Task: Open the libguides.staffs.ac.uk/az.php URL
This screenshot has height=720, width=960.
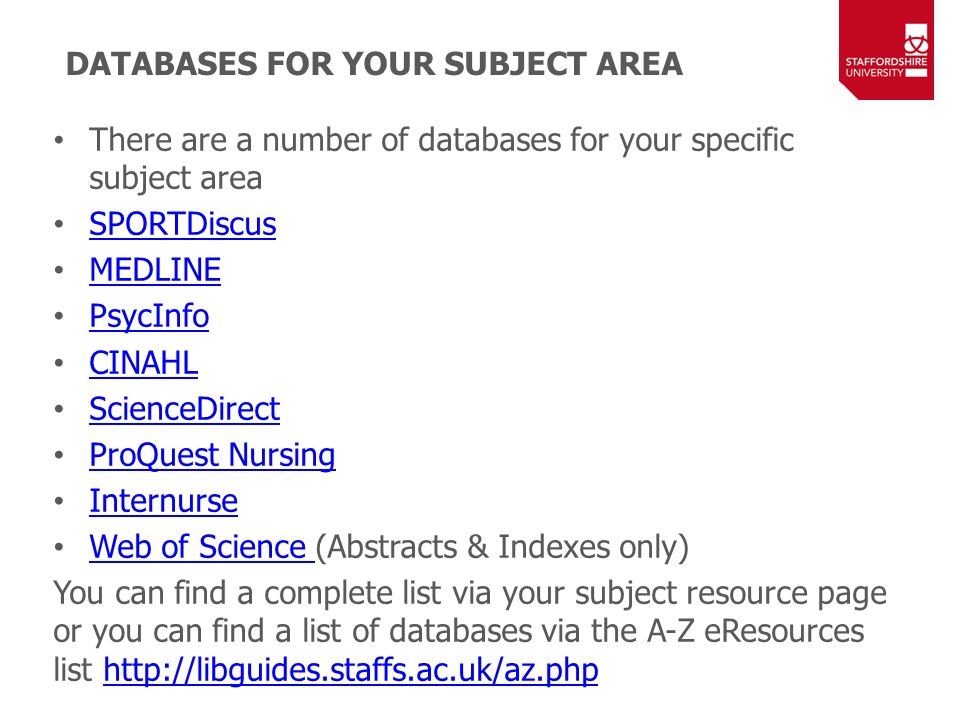Action: pyautogui.click(x=351, y=671)
